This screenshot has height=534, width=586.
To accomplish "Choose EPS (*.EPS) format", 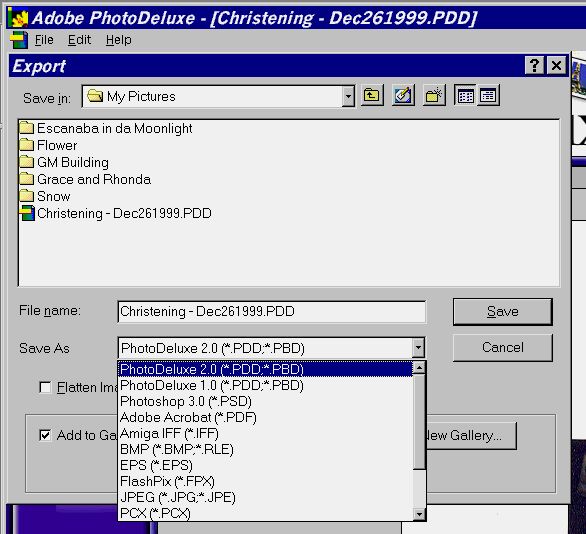I will pos(265,465).
